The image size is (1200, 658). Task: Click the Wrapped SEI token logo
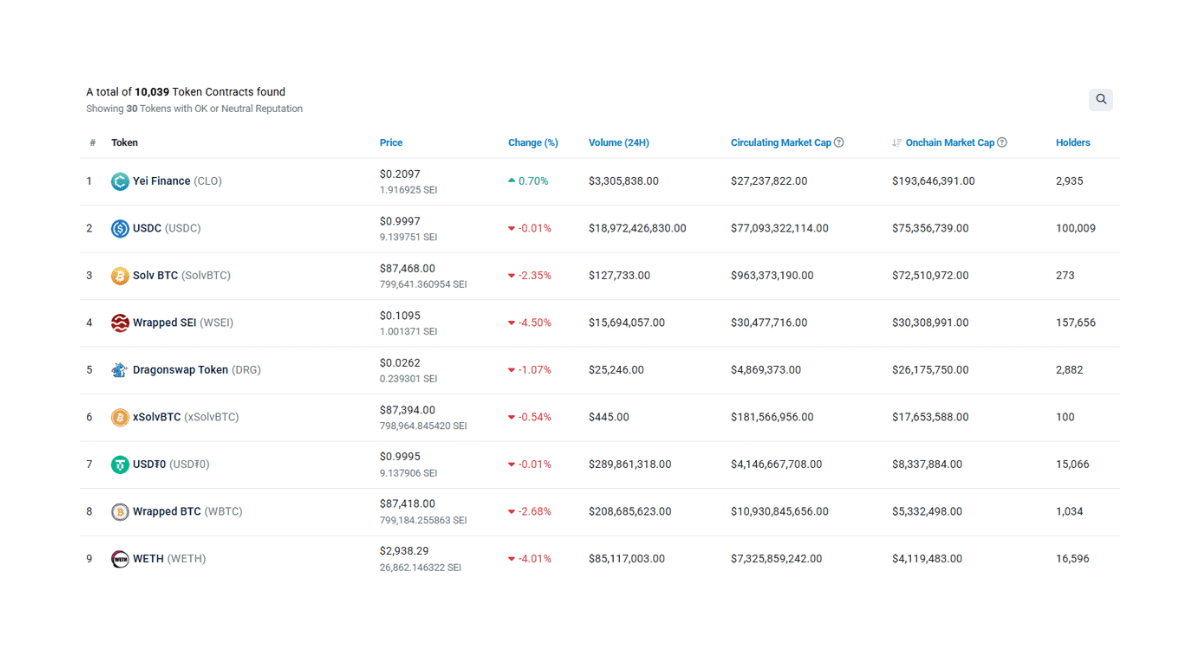pyautogui.click(x=120, y=322)
